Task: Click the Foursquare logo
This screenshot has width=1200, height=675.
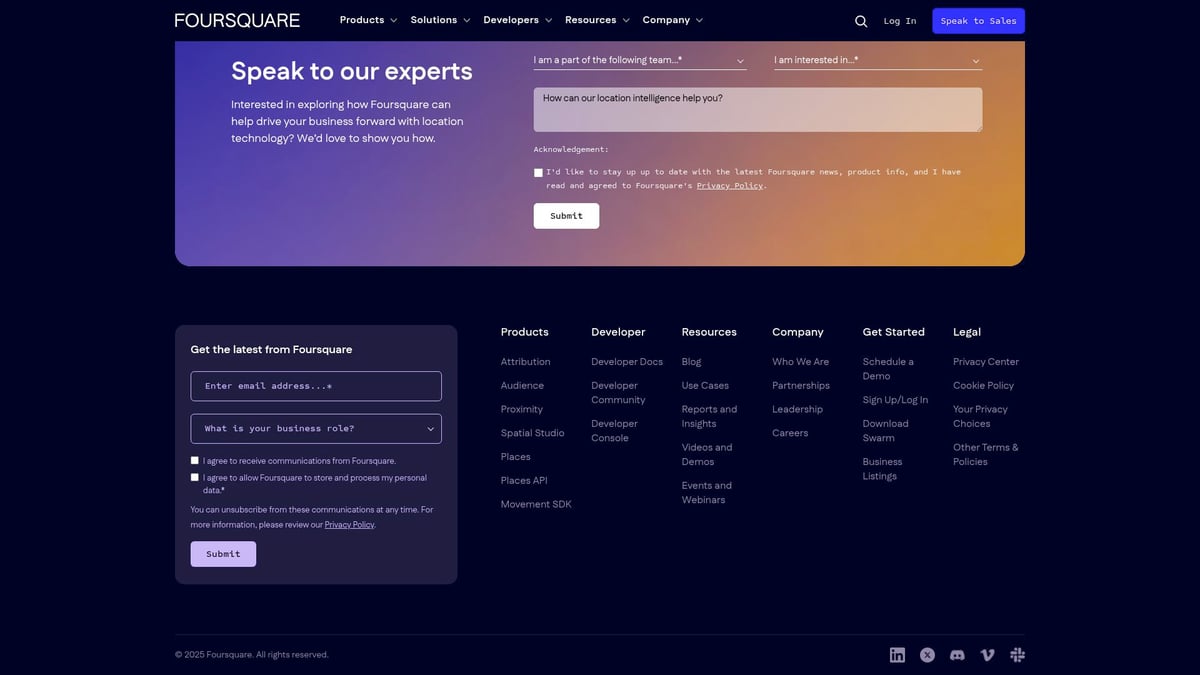Action: point(237,20)
